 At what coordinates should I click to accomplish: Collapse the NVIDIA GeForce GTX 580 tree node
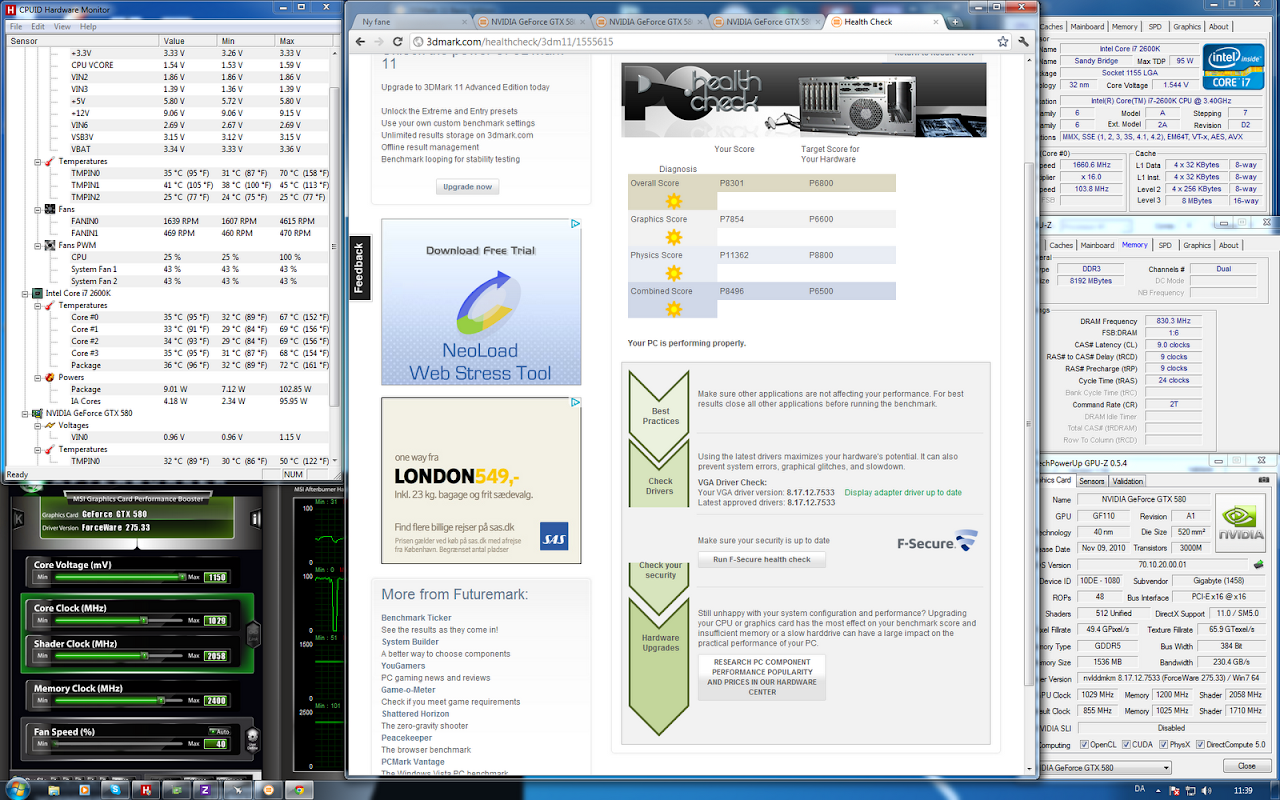(x=25, y=413)
